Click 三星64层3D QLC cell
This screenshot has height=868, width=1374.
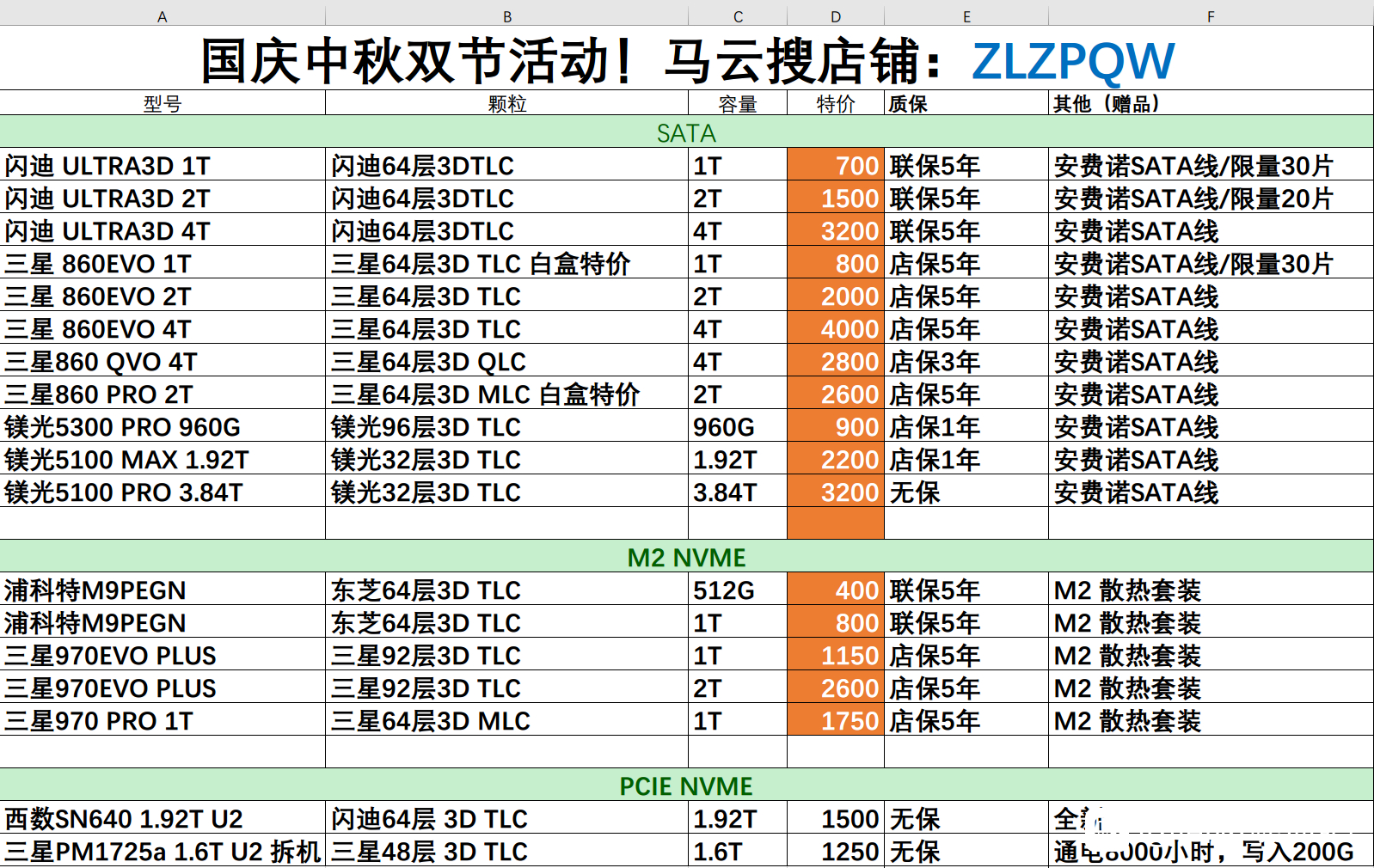click(x=506, y=361)
